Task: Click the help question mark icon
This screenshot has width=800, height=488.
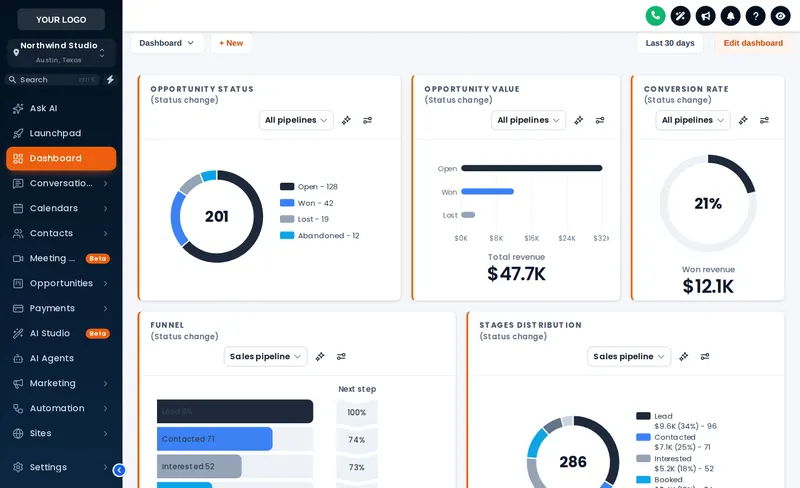Action: (755, 16)
